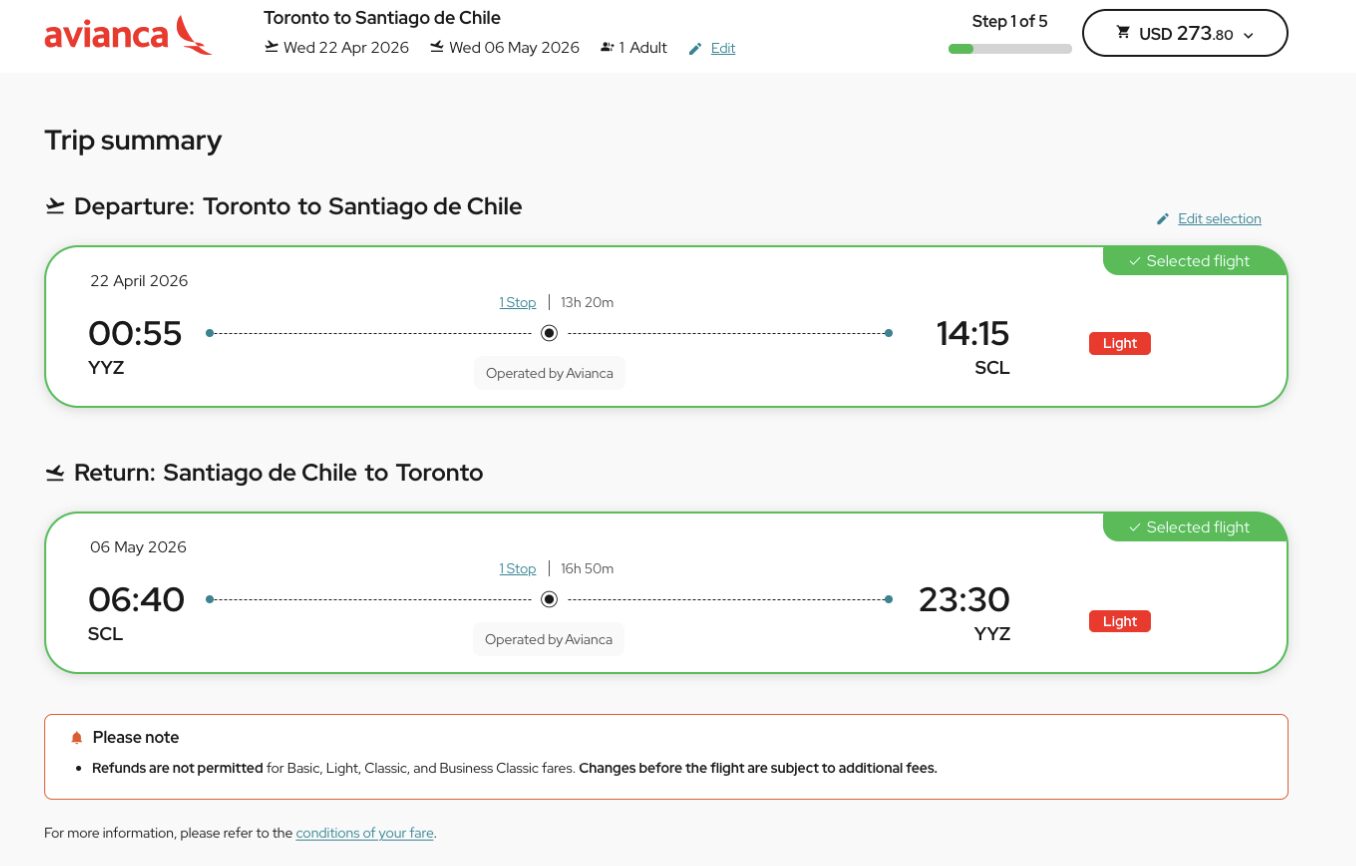This screenshot has height=866, width=1356.
Task: Click the departure Selected flight tag
Action: [x=1189, y=261]
